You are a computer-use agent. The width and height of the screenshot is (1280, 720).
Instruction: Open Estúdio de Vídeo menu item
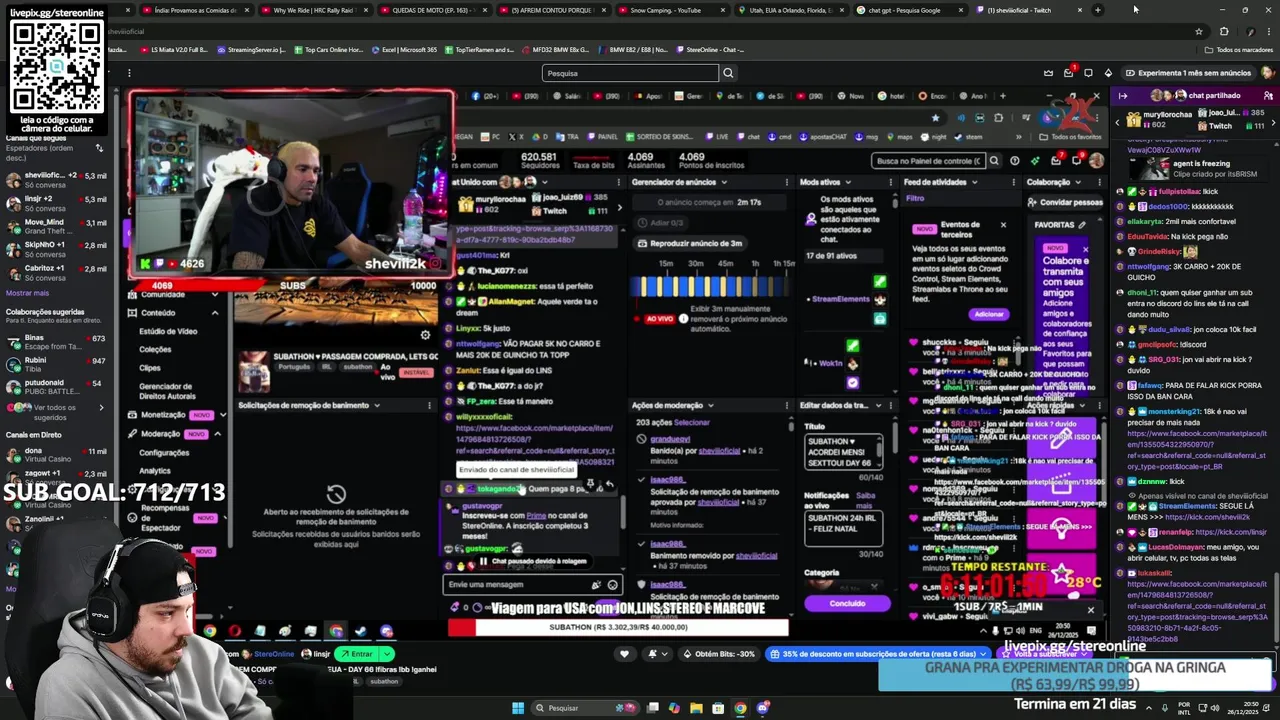pos(168,331)
